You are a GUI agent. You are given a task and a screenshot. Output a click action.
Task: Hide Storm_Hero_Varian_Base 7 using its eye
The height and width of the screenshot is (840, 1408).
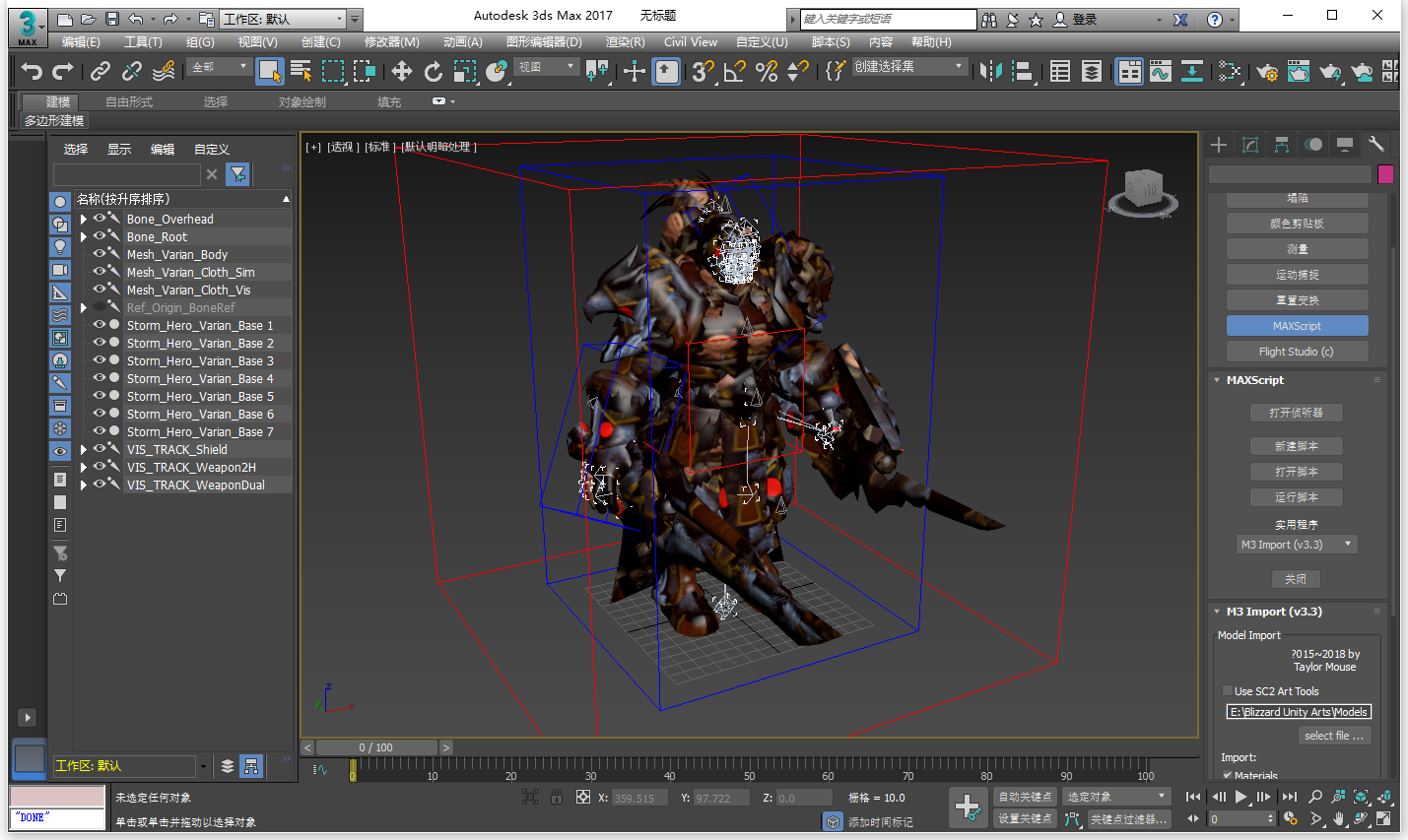100,430
